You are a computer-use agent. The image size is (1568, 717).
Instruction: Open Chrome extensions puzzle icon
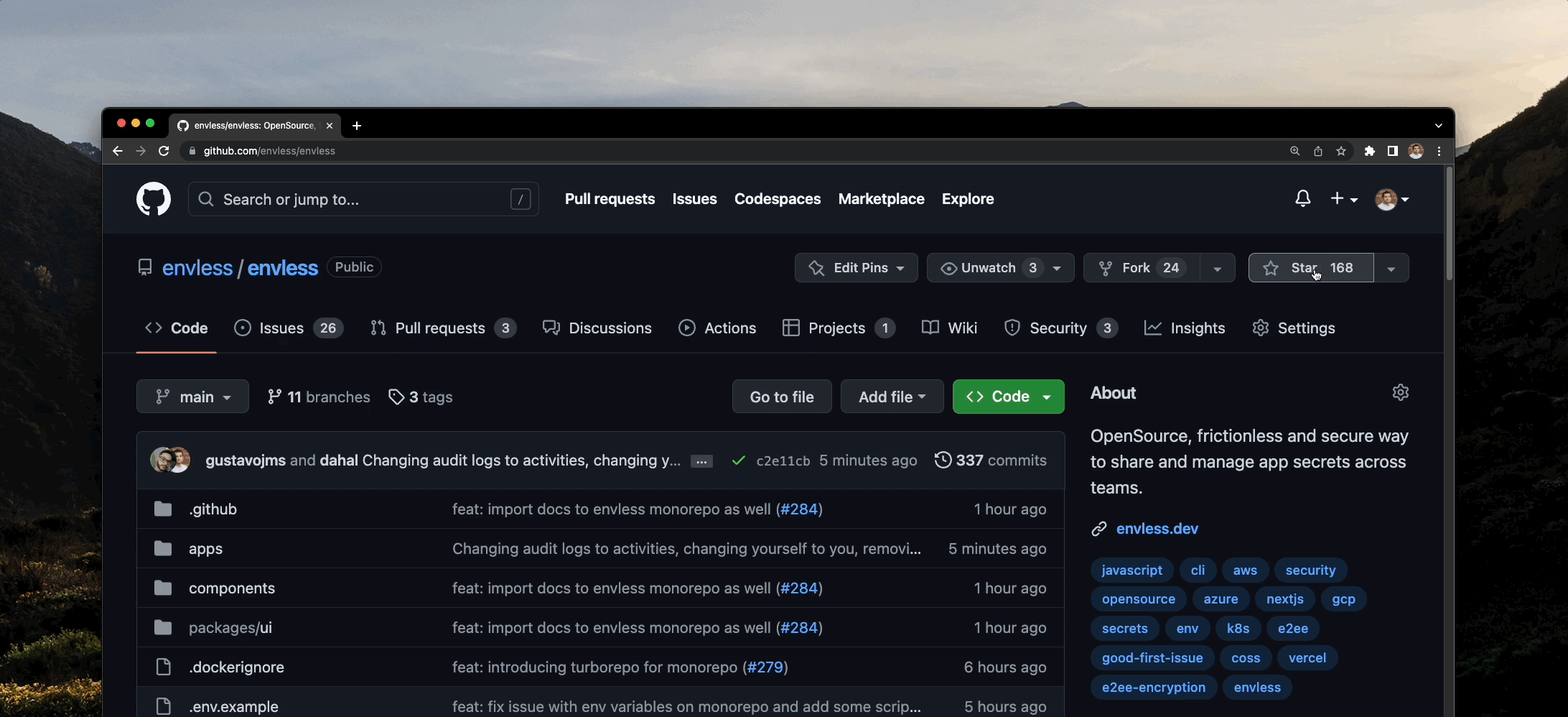point(1369,151)
